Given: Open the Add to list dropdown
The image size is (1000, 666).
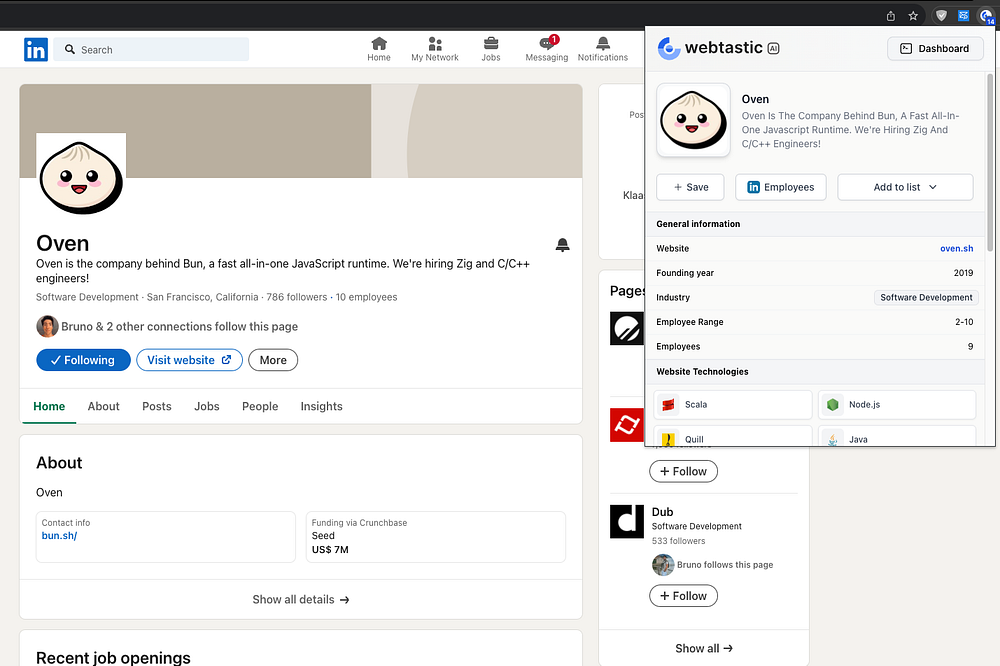Looking at the screenshot, I should tap(905, 187).
